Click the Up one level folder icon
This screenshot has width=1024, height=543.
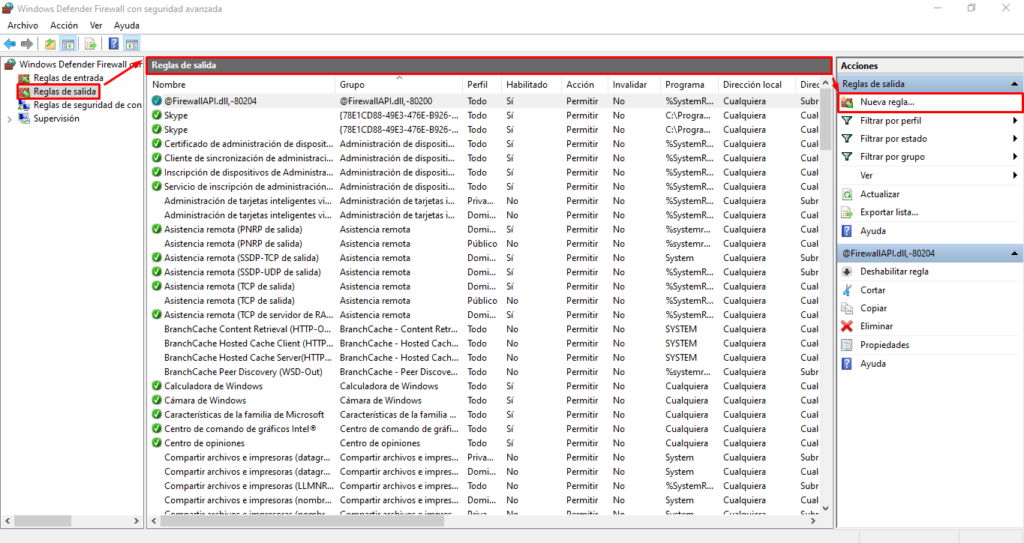click(50, 44)
